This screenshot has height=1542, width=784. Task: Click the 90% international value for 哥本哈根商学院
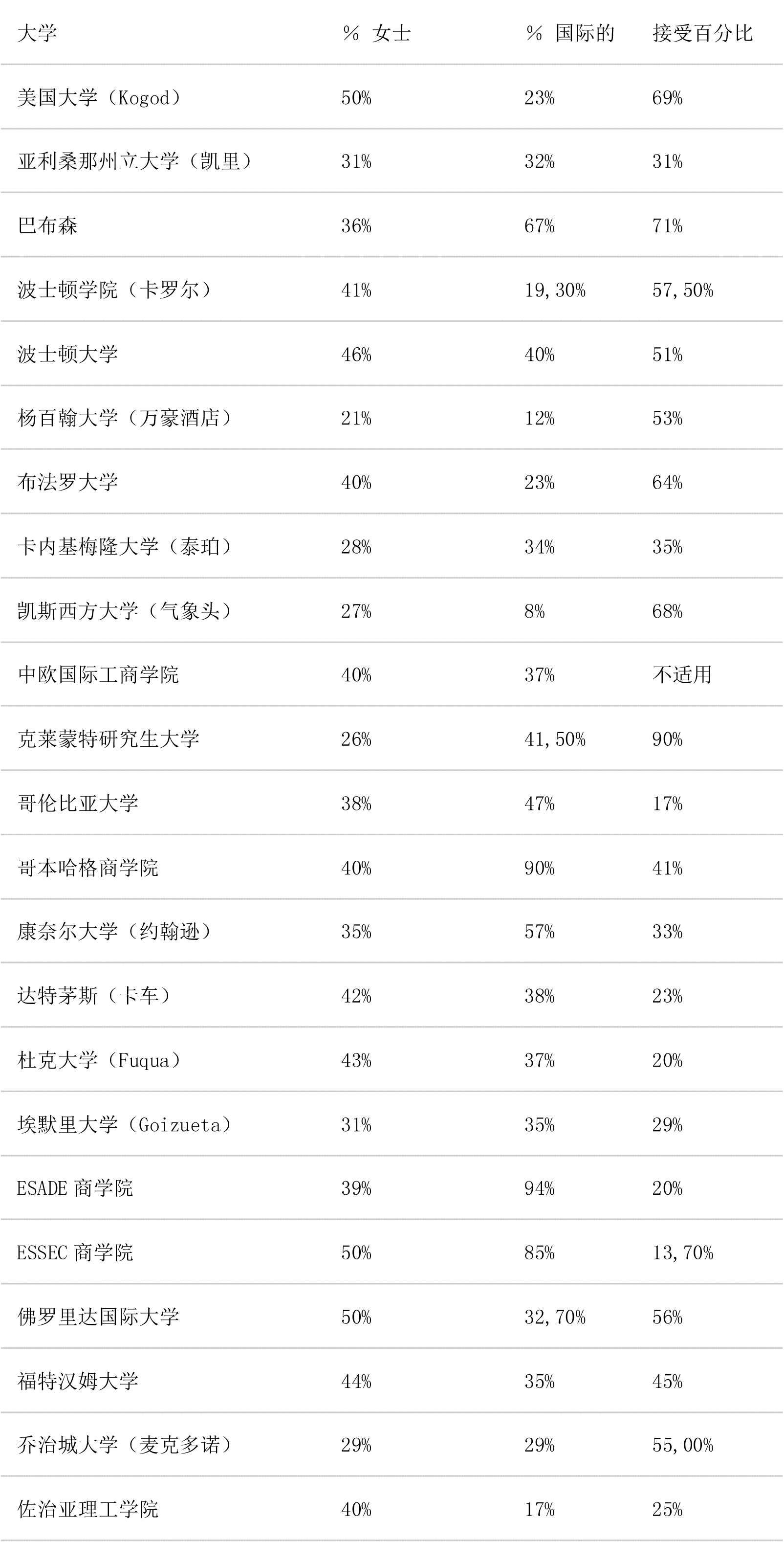point(539,868)
